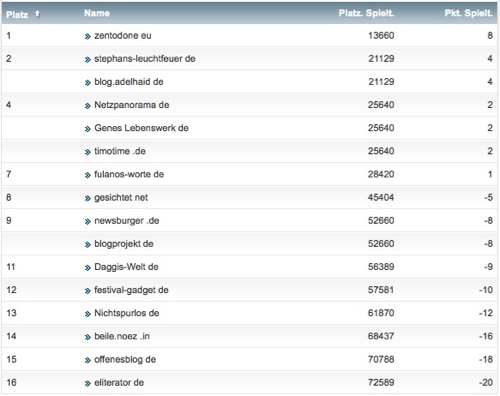
Task: Open the offenesblog de link
Action: (x=125, y=360)
